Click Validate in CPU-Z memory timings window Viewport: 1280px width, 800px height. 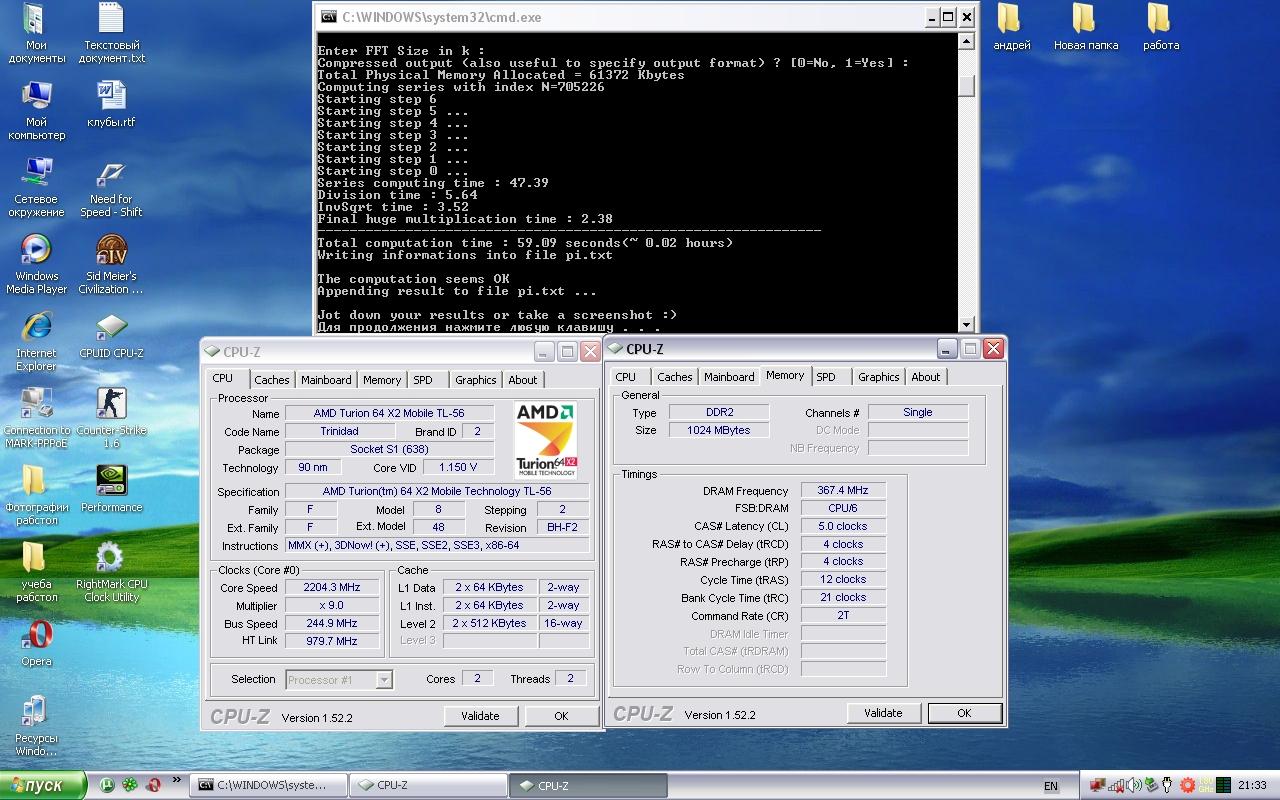click(x=883, y=713)
